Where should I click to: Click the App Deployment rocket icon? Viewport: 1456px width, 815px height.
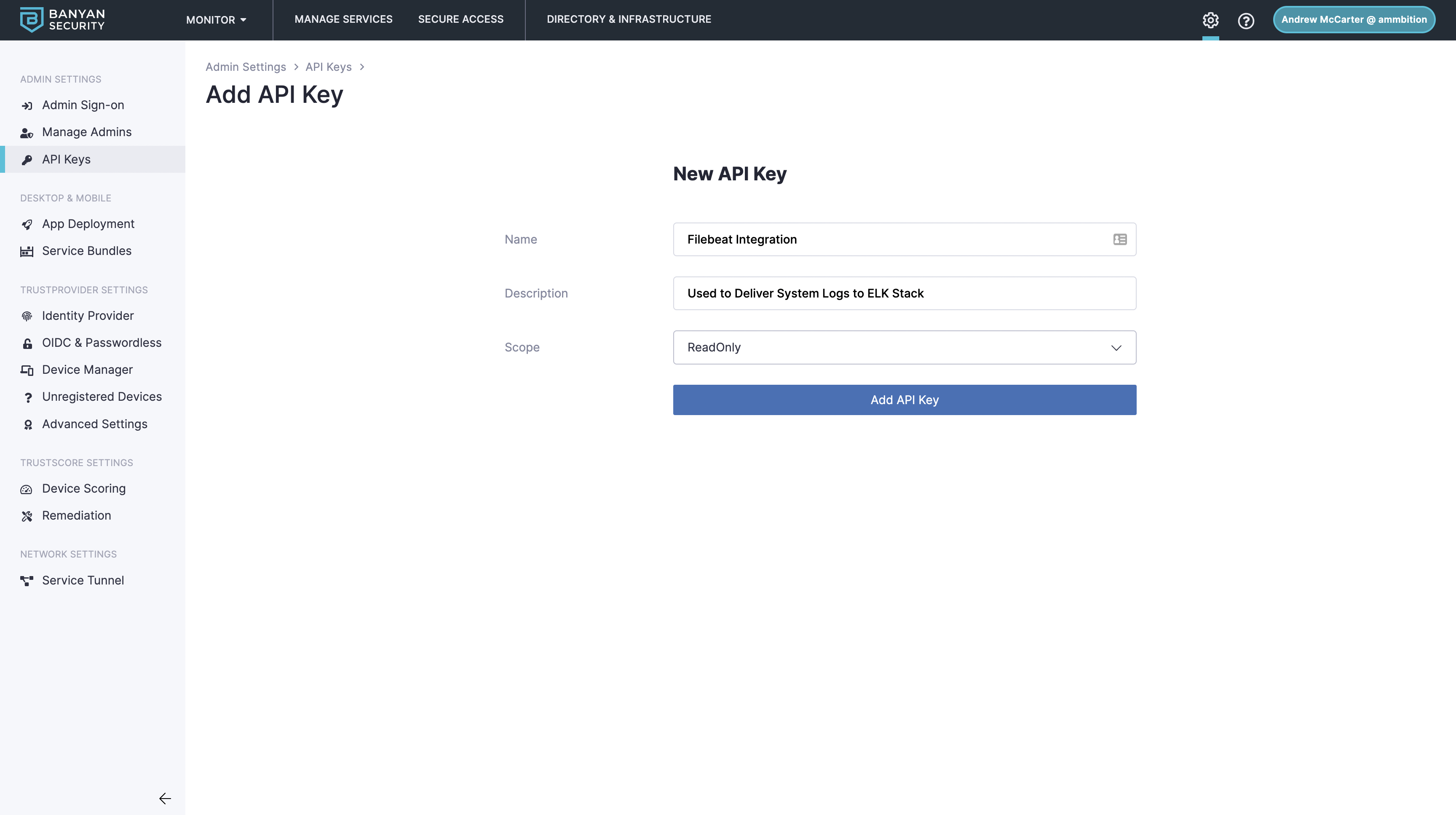pyautogui.click(x=27, y=224)
